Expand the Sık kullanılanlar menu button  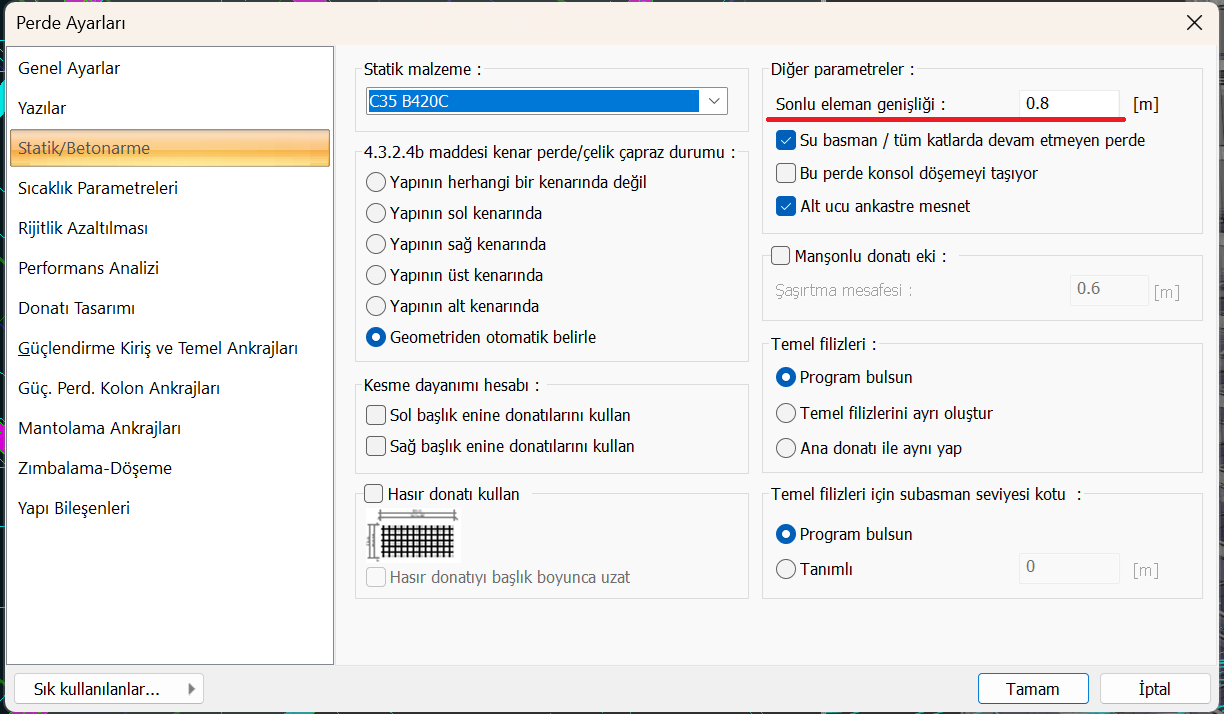110,689
